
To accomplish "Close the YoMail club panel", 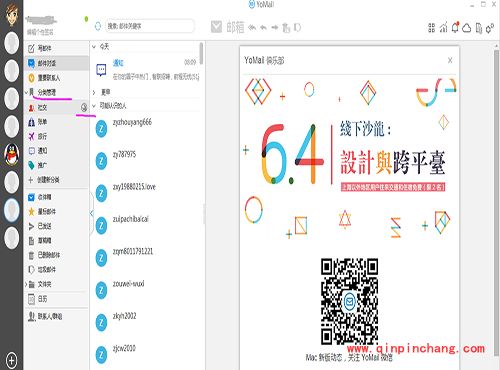I will pos(450,60).
